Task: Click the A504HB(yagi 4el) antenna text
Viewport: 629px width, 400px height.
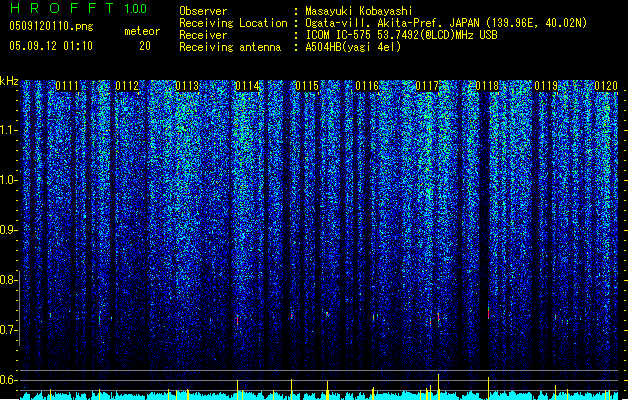Action: 353,47
